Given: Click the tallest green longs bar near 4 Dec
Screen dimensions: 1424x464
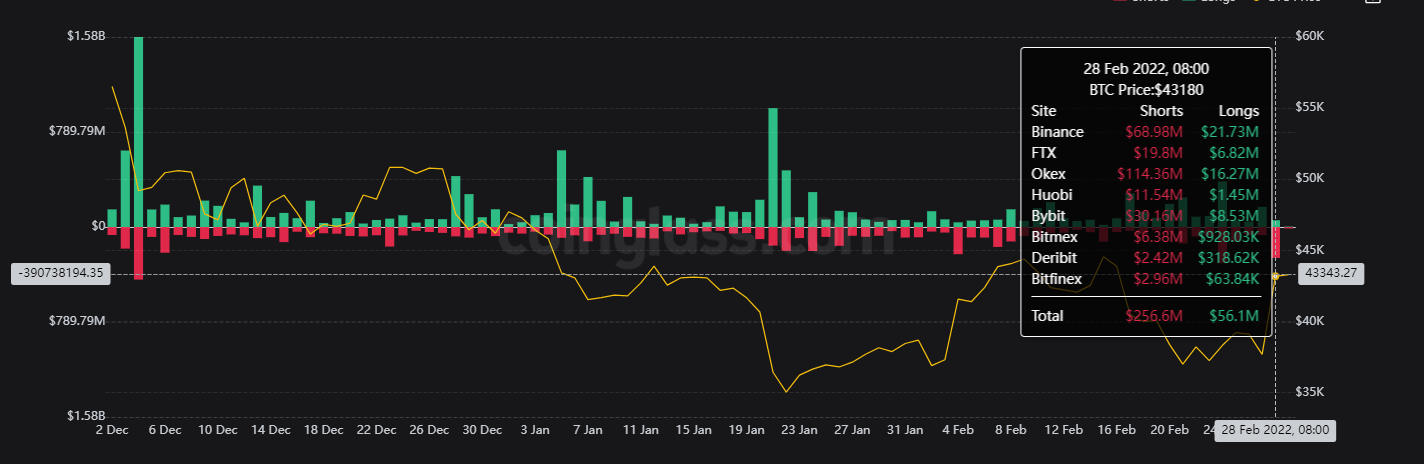Looking at the screenshot, I should coord(138,131).
